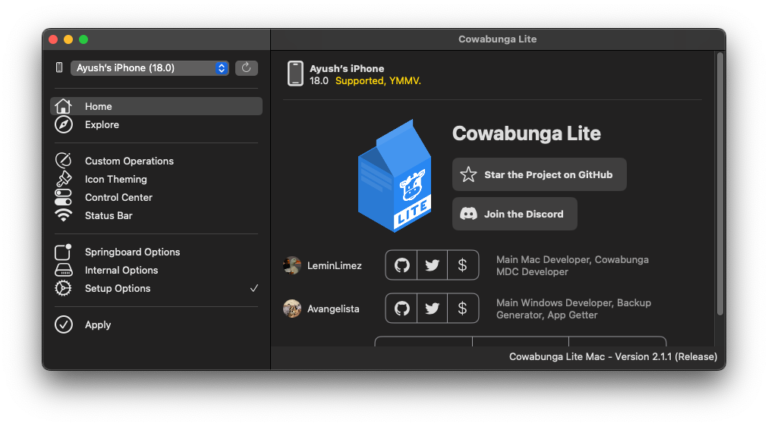Click the Cowabunga Lite milk carton logo

pyautogui.click(x=395, y=177)
